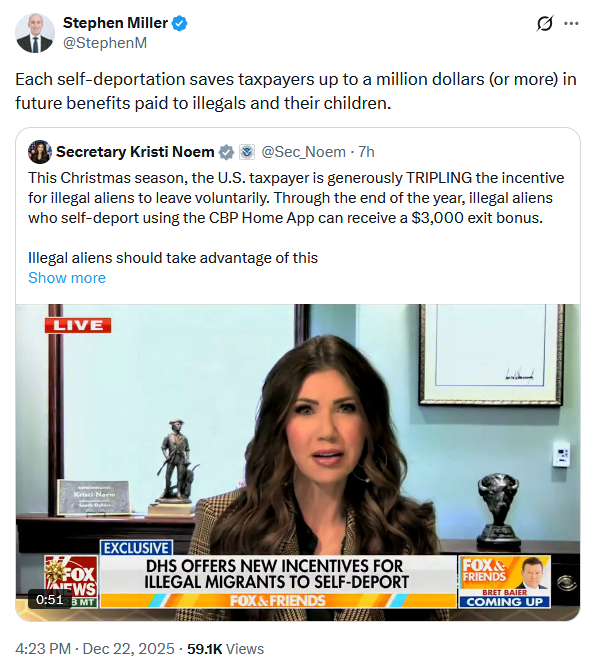Click the 7h timestamp on quoted post
Viewport: 593px width, 671px height.
[366, 152]
